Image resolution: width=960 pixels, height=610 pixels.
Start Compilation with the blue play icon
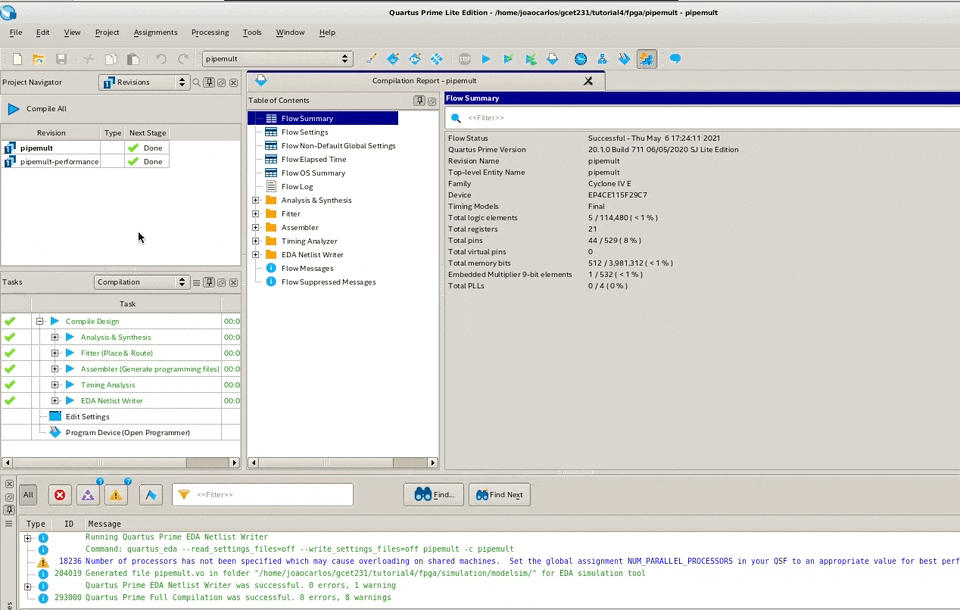pos(486,59)
